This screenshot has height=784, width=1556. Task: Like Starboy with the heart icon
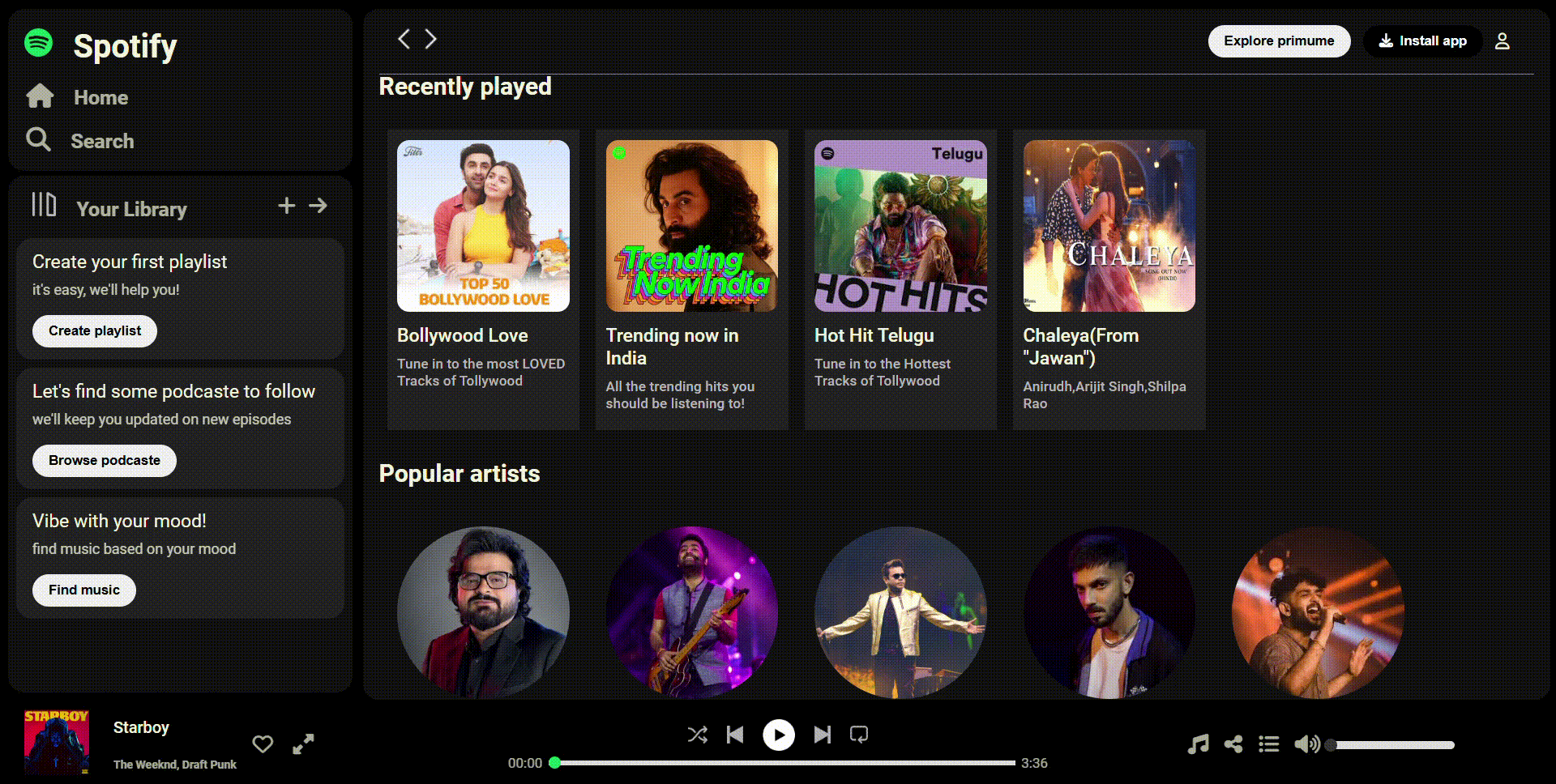pos(263,744)
